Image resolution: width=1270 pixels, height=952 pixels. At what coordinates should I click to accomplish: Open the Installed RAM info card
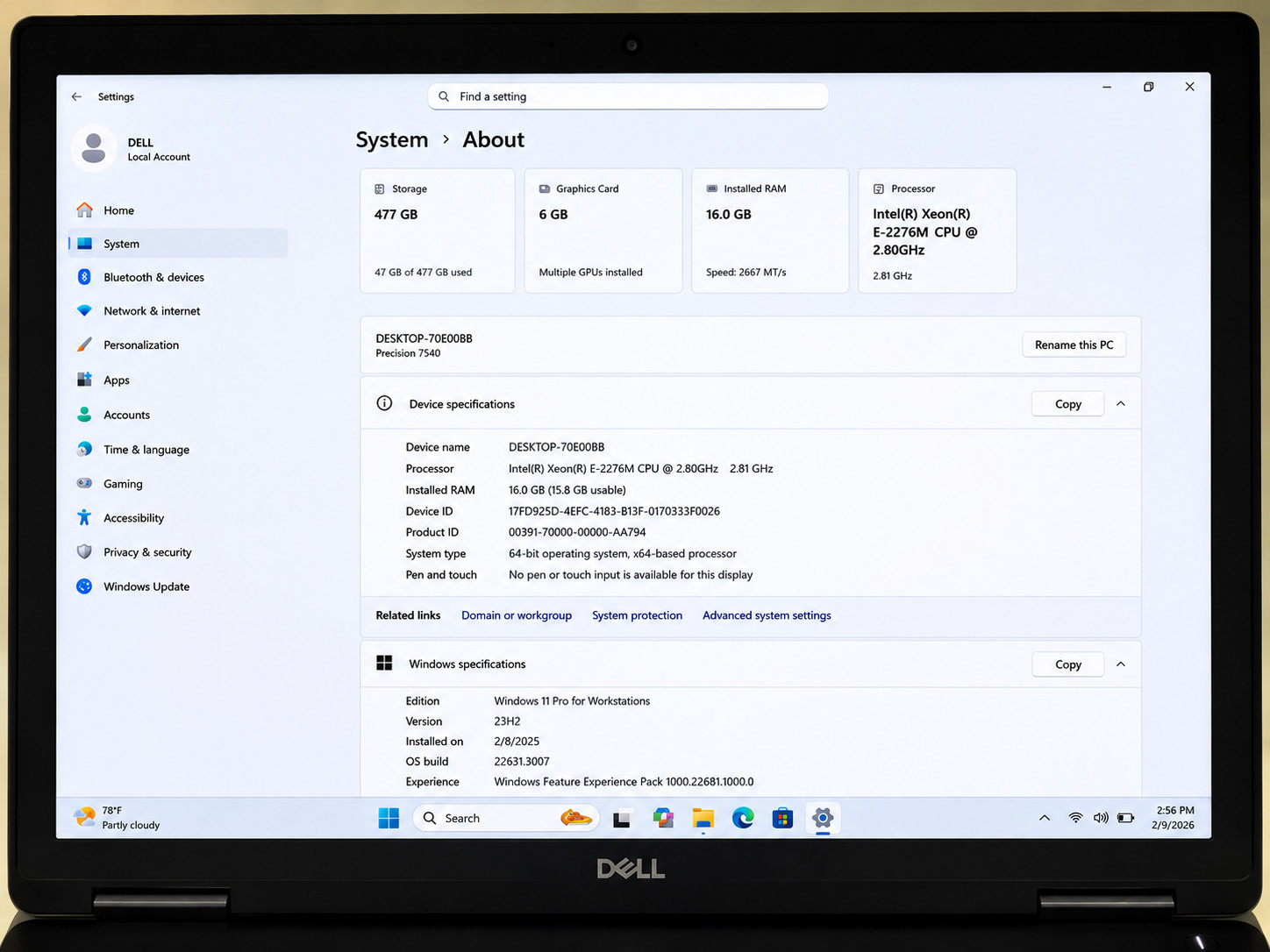770,231
